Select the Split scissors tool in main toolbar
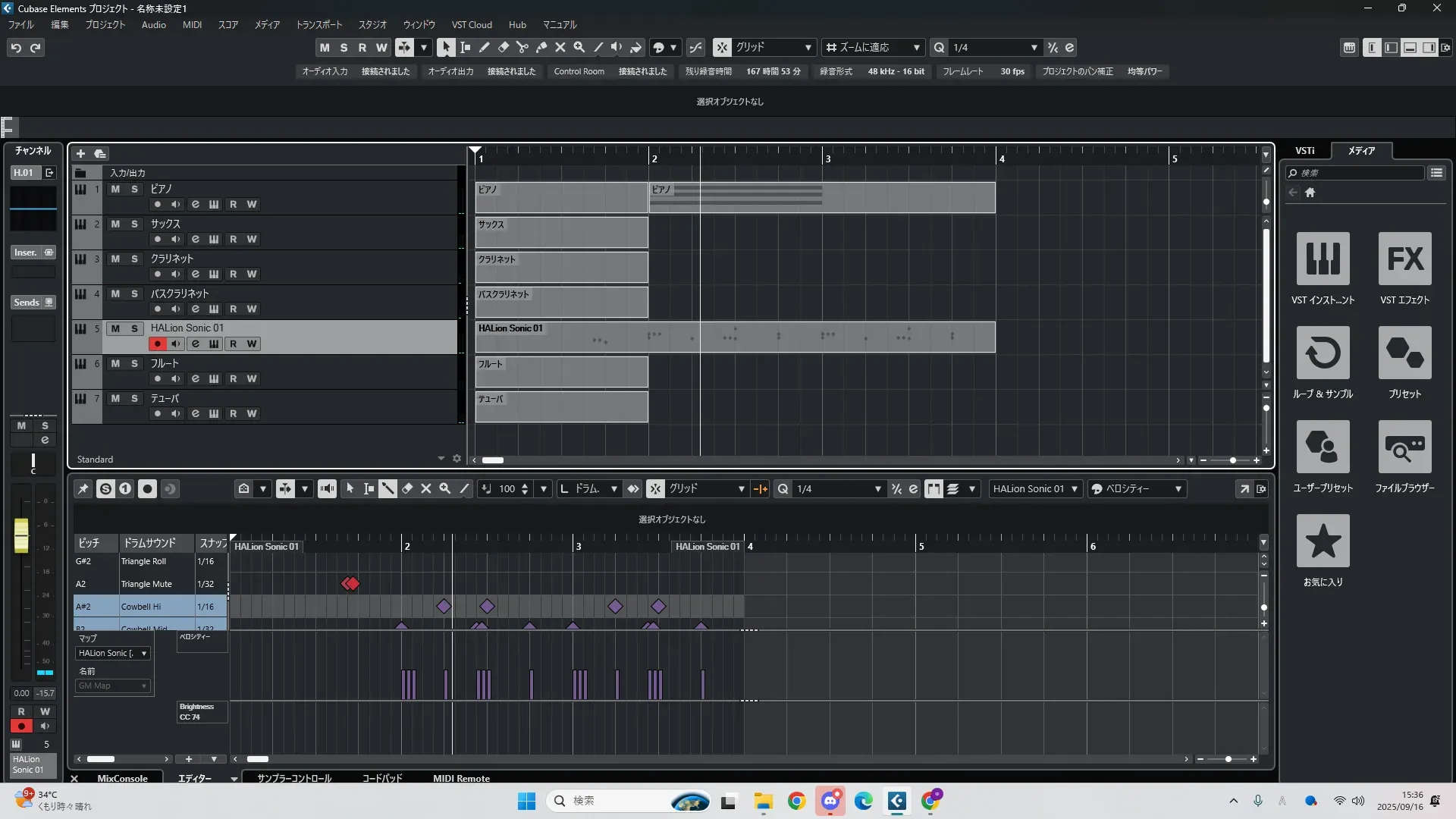Screen dimensions: 1456x819 522,47
